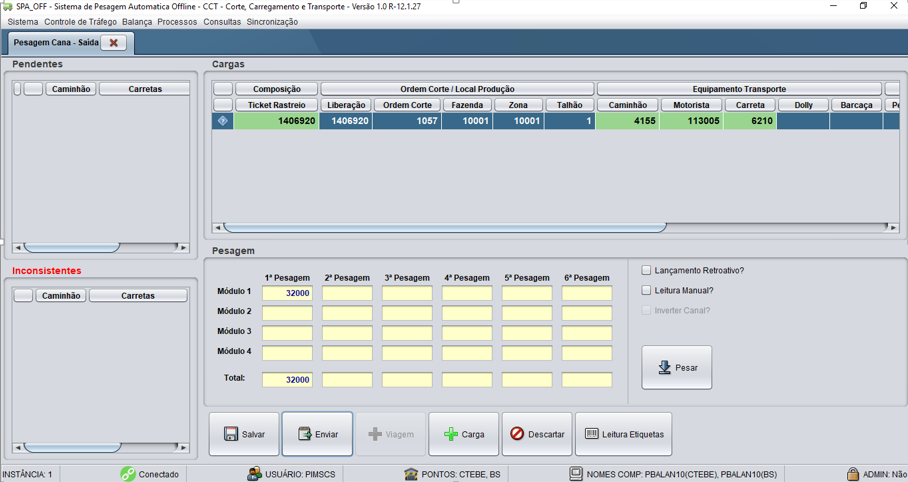Click the red Descartar prohibition icon

[517, 434]
